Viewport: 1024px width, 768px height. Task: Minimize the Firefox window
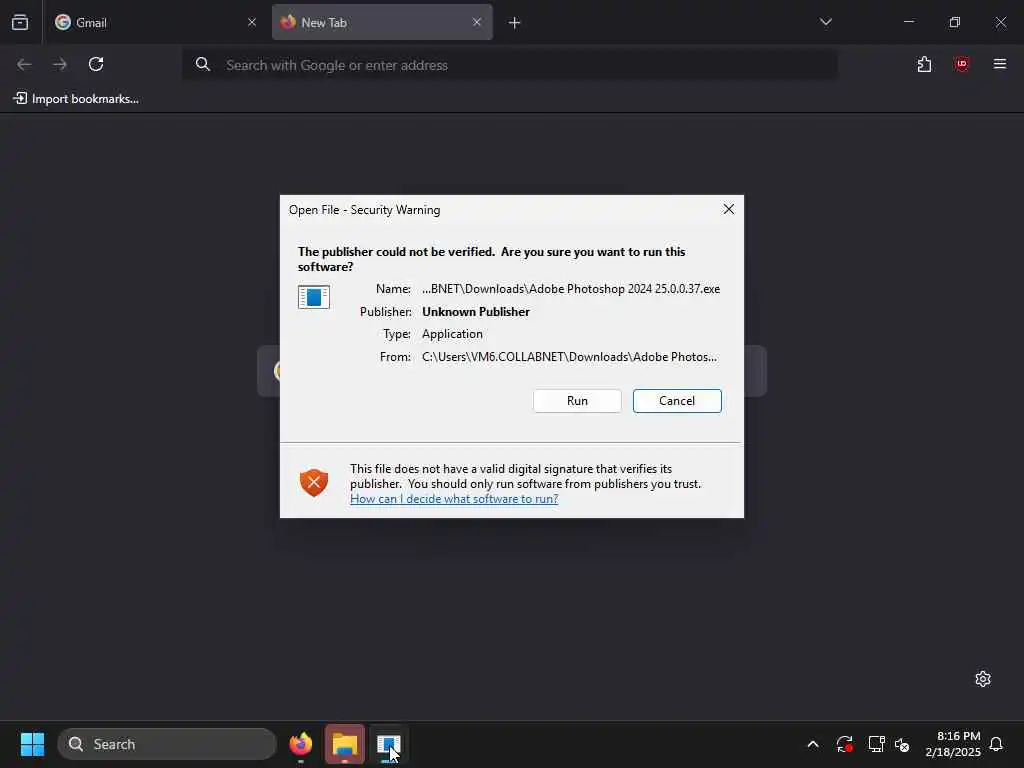908,22
